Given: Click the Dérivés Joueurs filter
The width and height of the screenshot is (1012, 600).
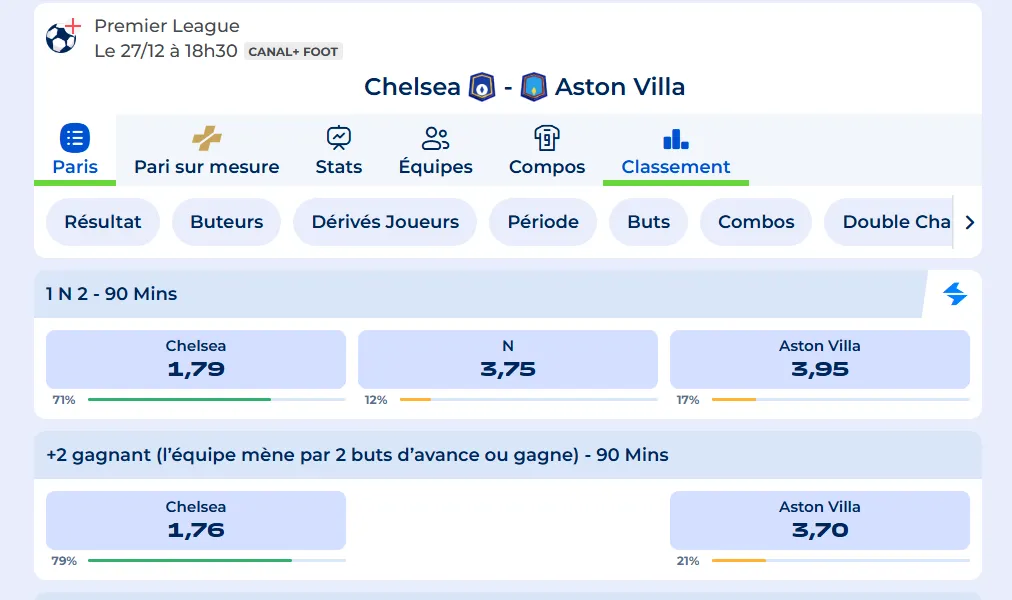Looking at the screenshot, I should 384,222.
